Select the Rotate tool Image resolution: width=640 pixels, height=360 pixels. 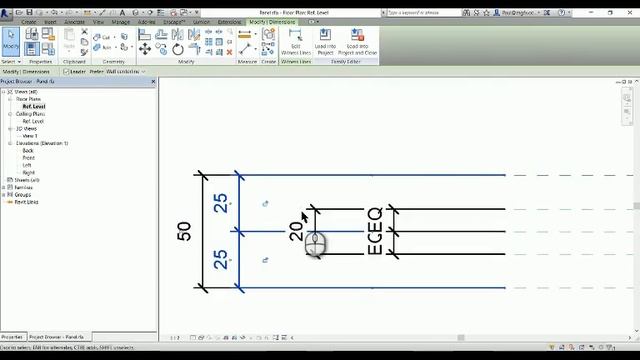coord(178,50)
